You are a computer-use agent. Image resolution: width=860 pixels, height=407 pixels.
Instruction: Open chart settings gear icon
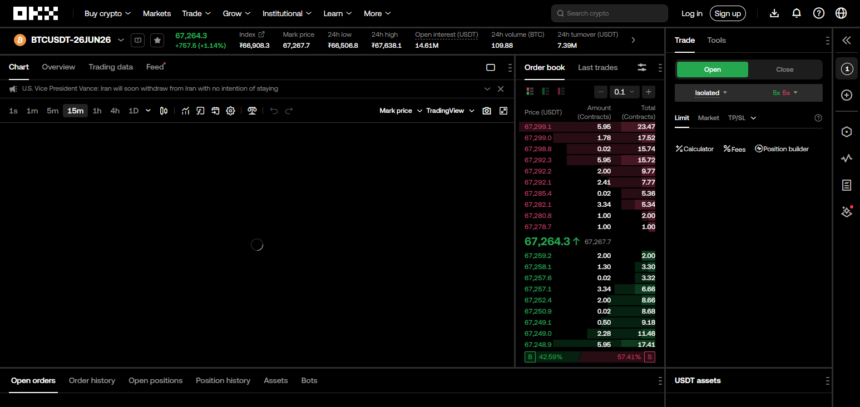pyautogui.click(x=230, y=110)
